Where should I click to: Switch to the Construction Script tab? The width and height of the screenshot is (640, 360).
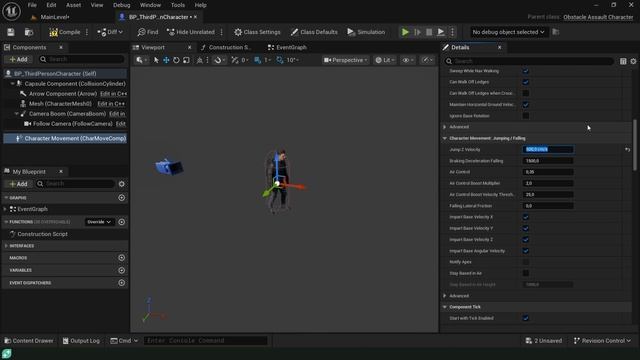coord(225,47)
